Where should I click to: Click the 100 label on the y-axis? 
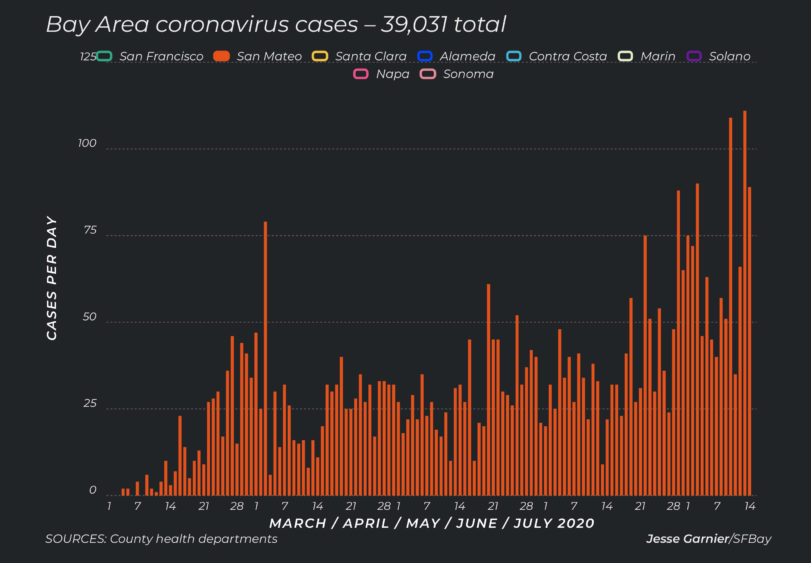86,145
